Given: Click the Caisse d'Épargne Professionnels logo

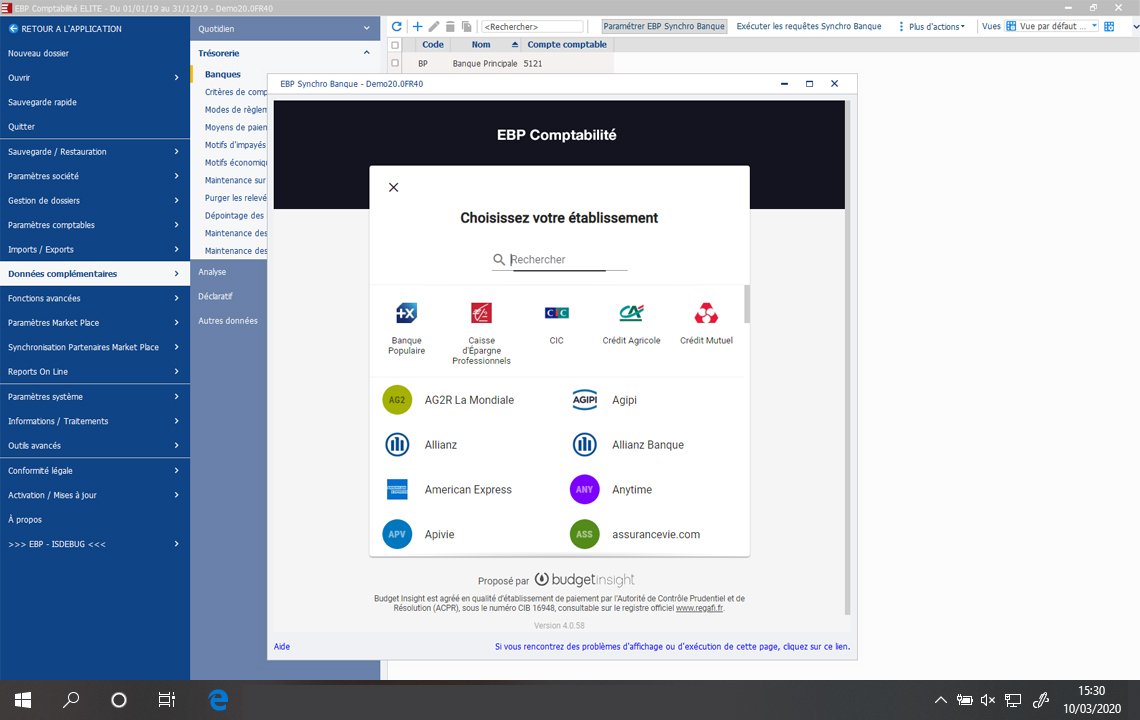Looking at the screenshot, I should pyautogui.click(x=481, y=314).
